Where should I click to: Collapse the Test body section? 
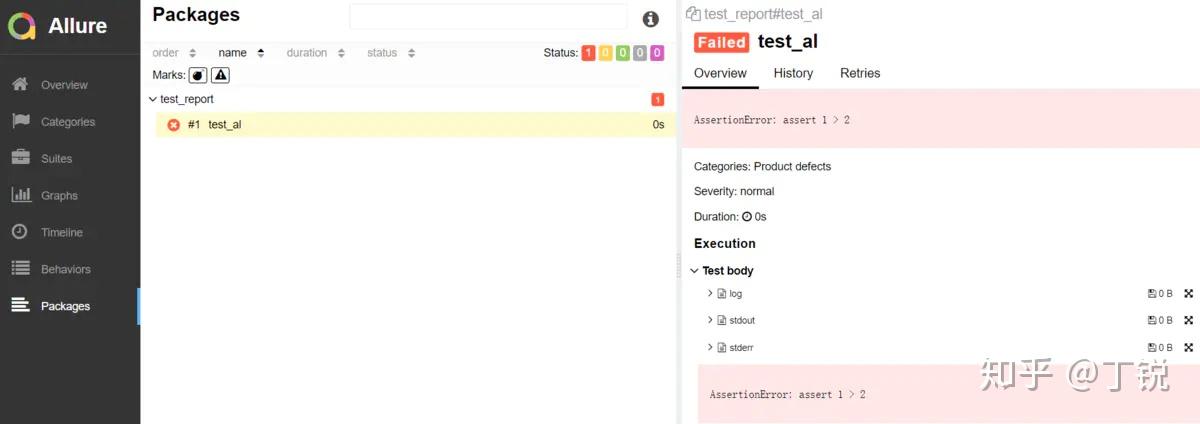coord(694,271)
